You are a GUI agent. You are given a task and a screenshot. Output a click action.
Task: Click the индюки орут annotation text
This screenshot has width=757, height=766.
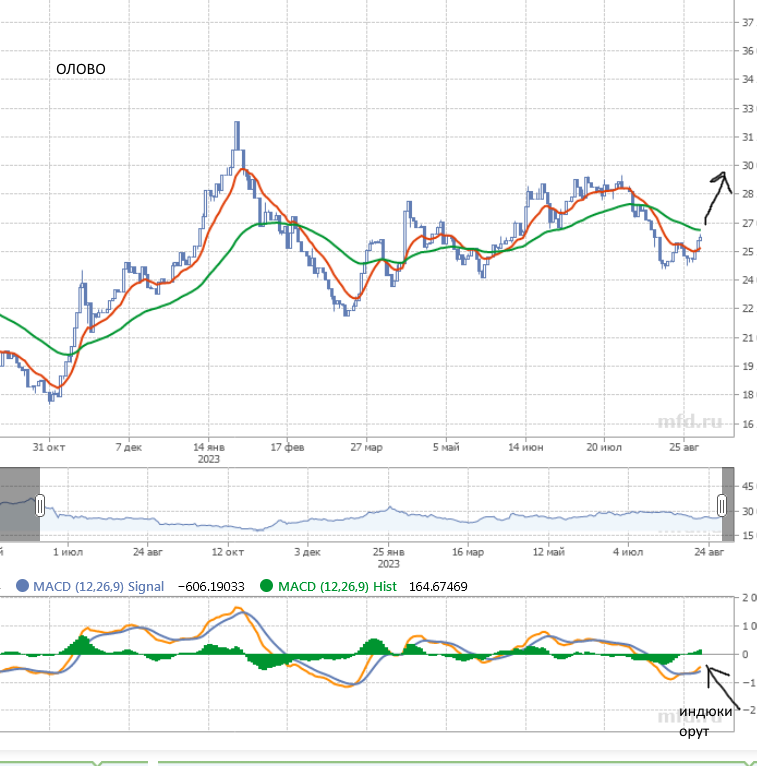(x=705, y=721)
